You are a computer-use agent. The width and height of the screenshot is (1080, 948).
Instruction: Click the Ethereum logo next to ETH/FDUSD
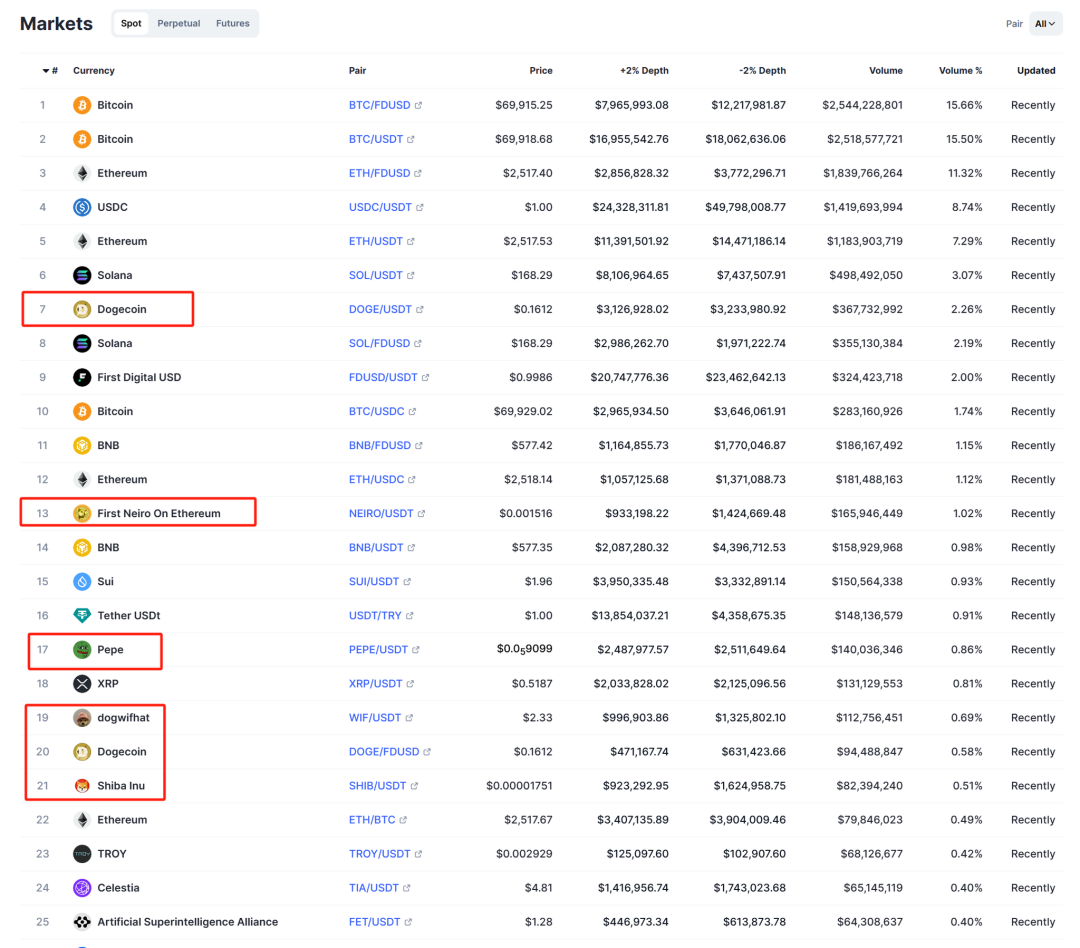80,173
